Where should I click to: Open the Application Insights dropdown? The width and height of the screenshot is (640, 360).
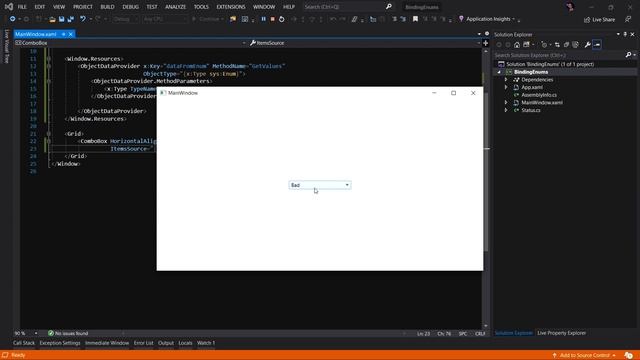(x=513, y=19)
